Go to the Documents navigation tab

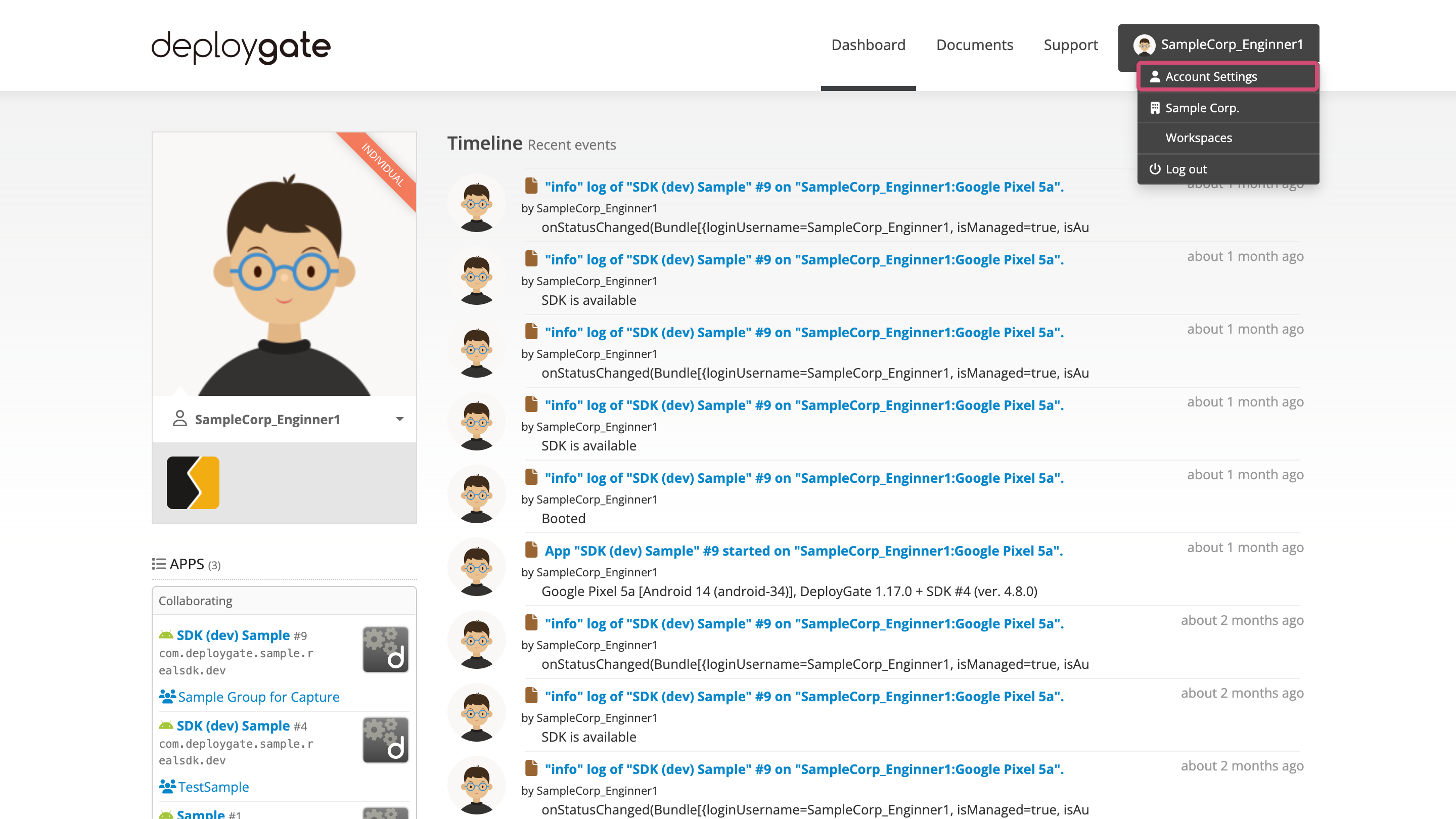[x=974, y=44]
